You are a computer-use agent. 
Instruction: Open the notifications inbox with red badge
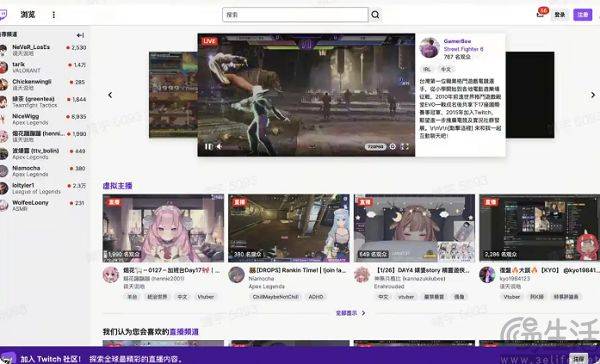(x=541, y=14)
